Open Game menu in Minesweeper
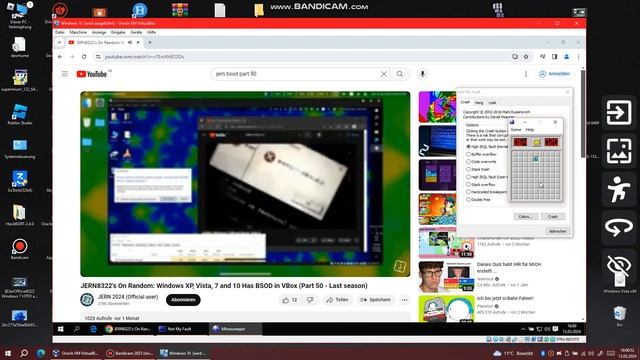 (x=516, y=130)
